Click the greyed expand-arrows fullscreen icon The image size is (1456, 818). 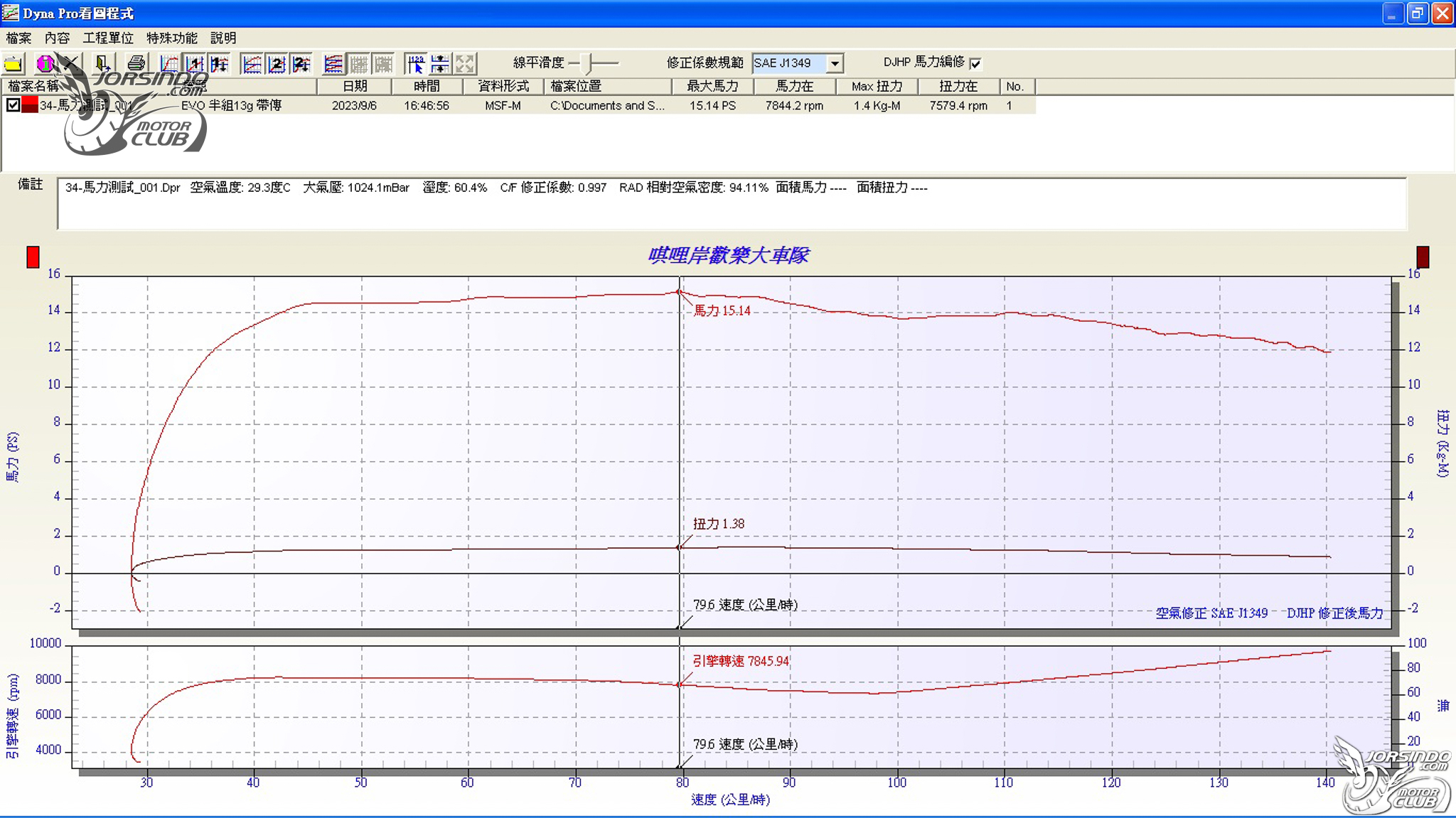[x=466, y=64]
